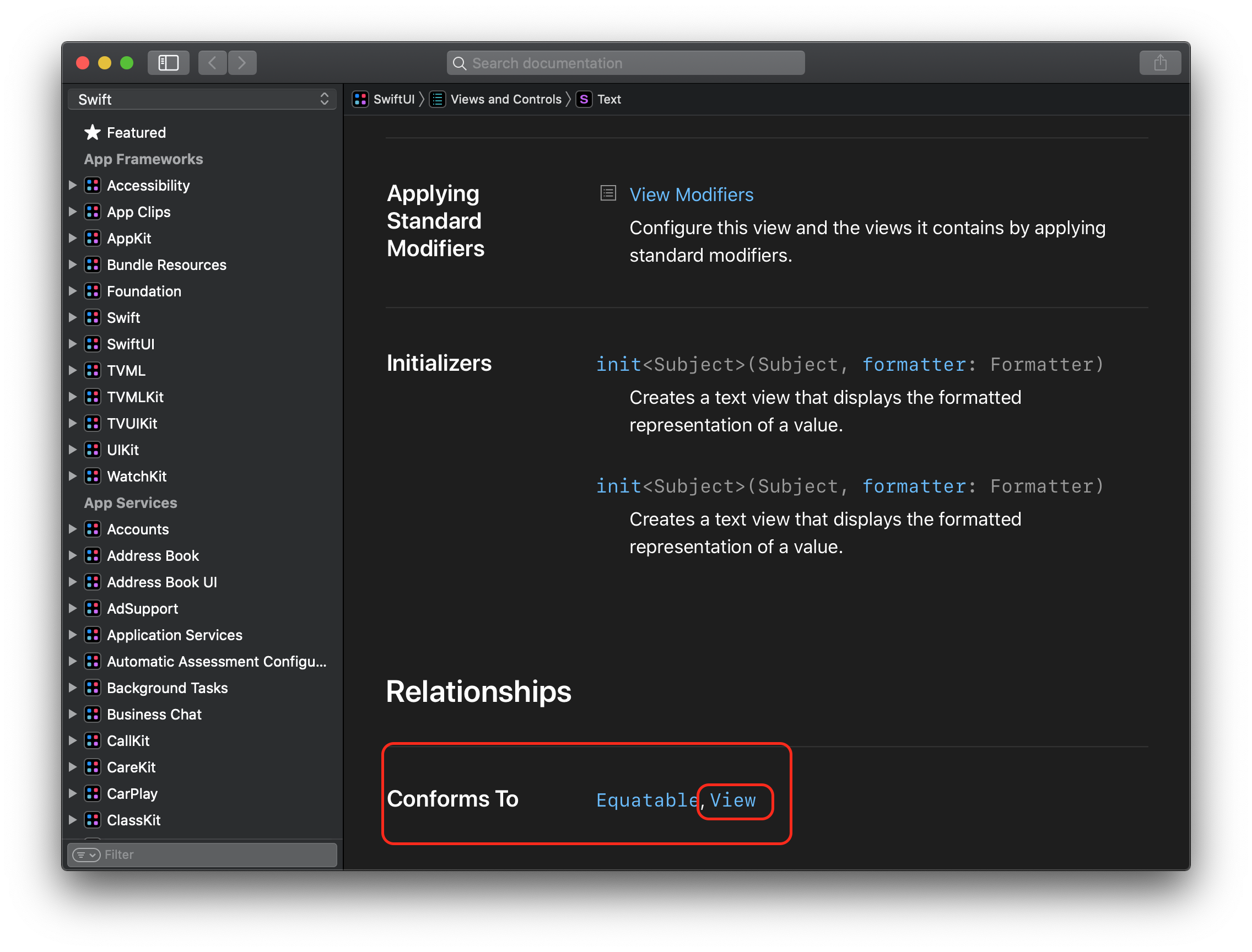Open the View protocol link
The height and width of the screenshot is (952, 1252).
coord(733,799)
